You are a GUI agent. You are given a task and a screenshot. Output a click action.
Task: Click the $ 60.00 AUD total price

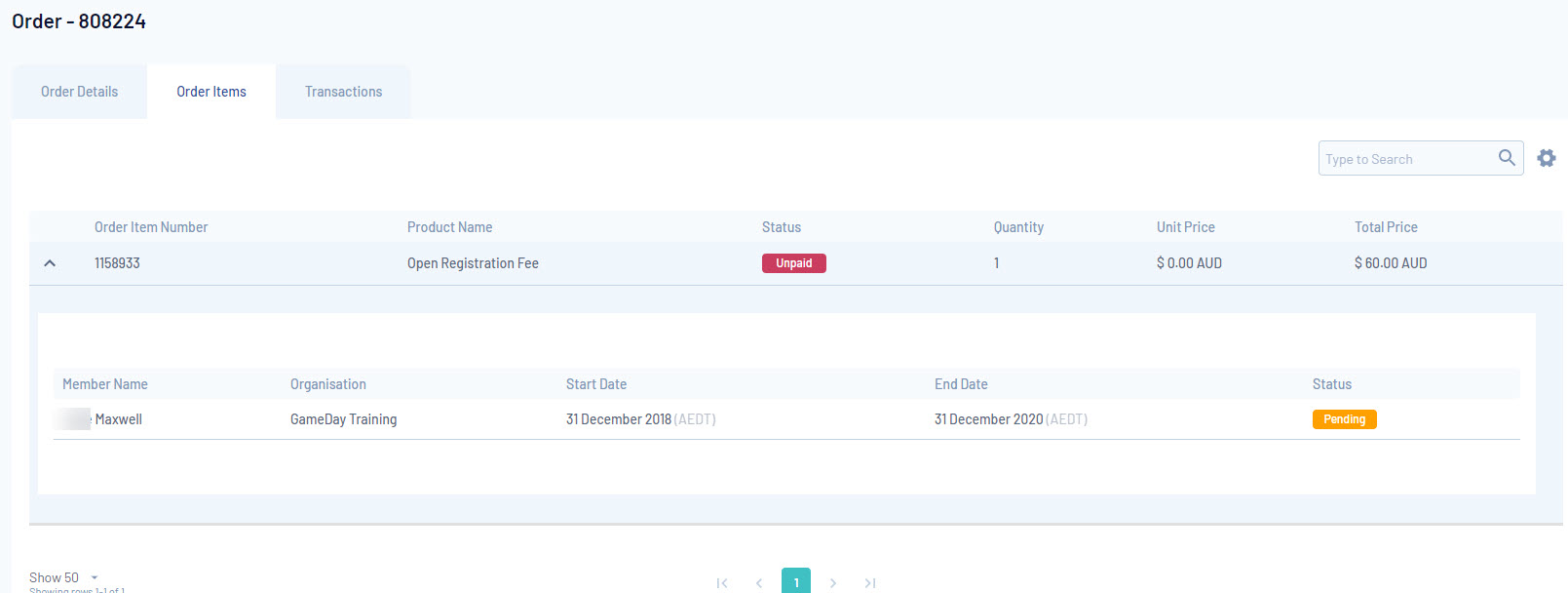(1391, 263)
